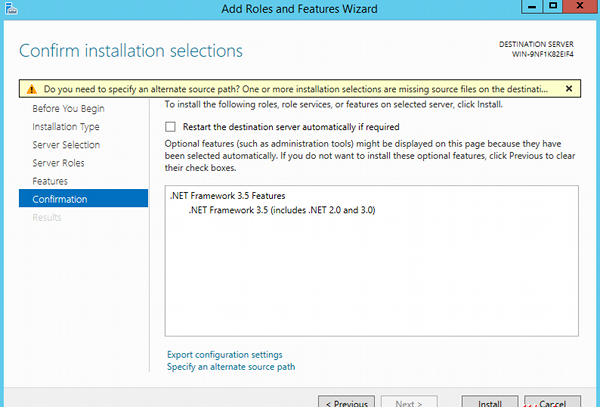Go to Installation Type step
Screen dimensions: 600x407
pyautogui.click(x=66, y=127)
